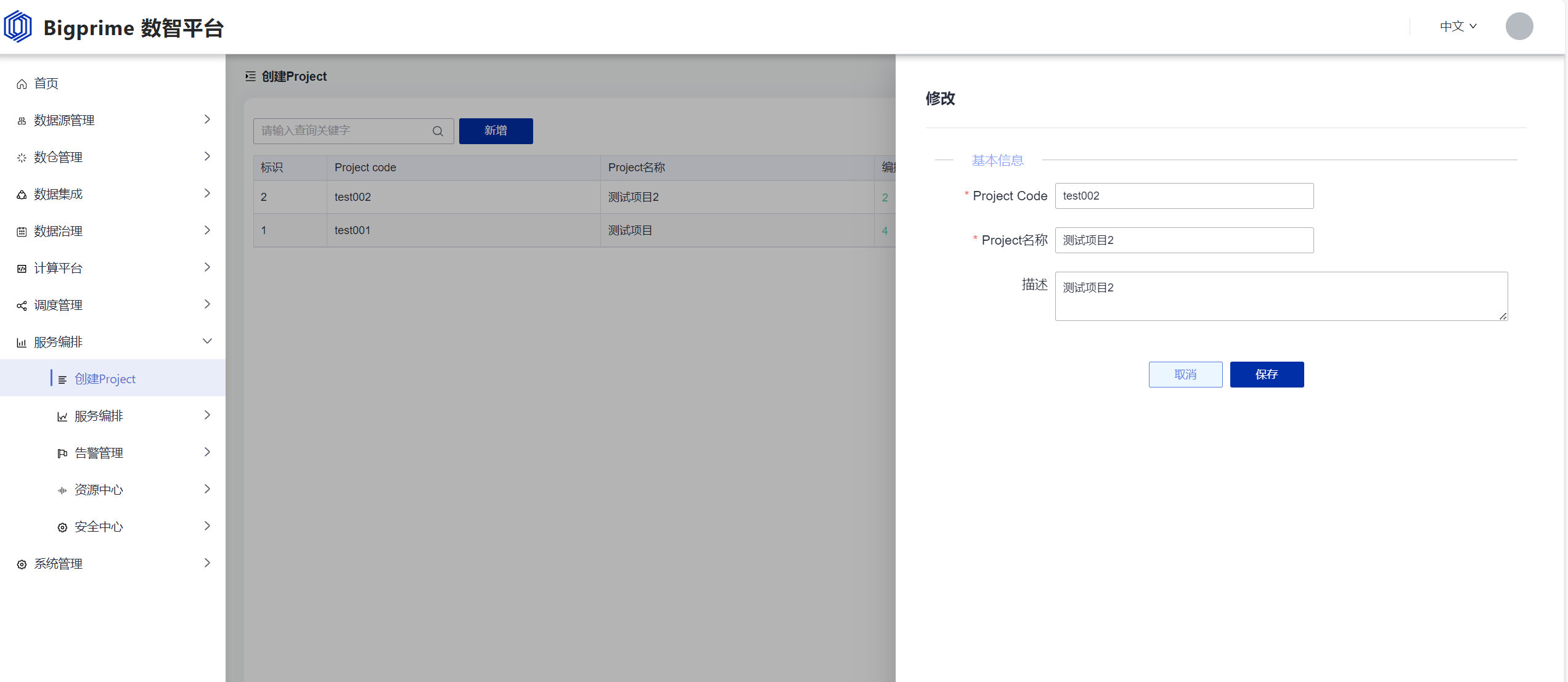Click the Project名称 input field

pyautogui.click(x=1184, y=240)
